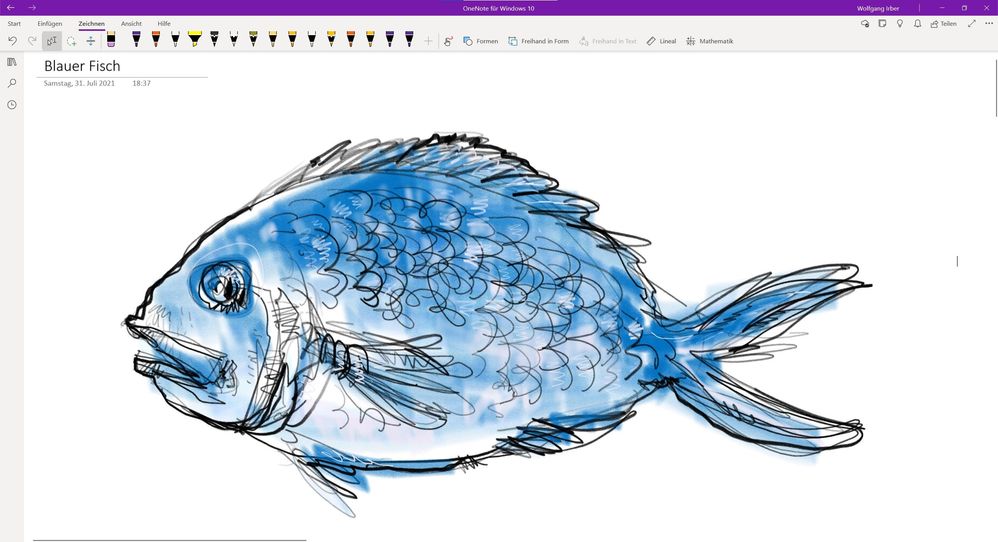Pick the wide yellow highlighter
The width and height of the screenshot is (998, 542).
tap(195, 39)
